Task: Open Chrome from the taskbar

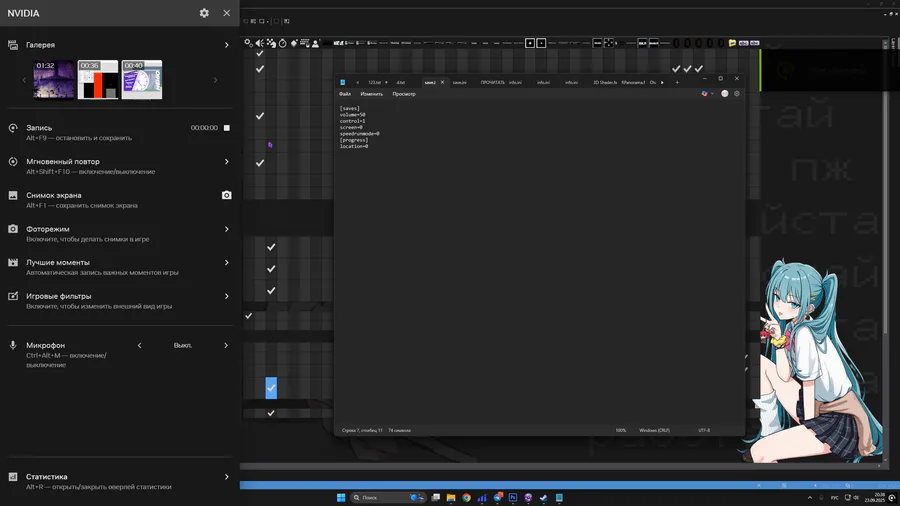Action: pos(466,497)
